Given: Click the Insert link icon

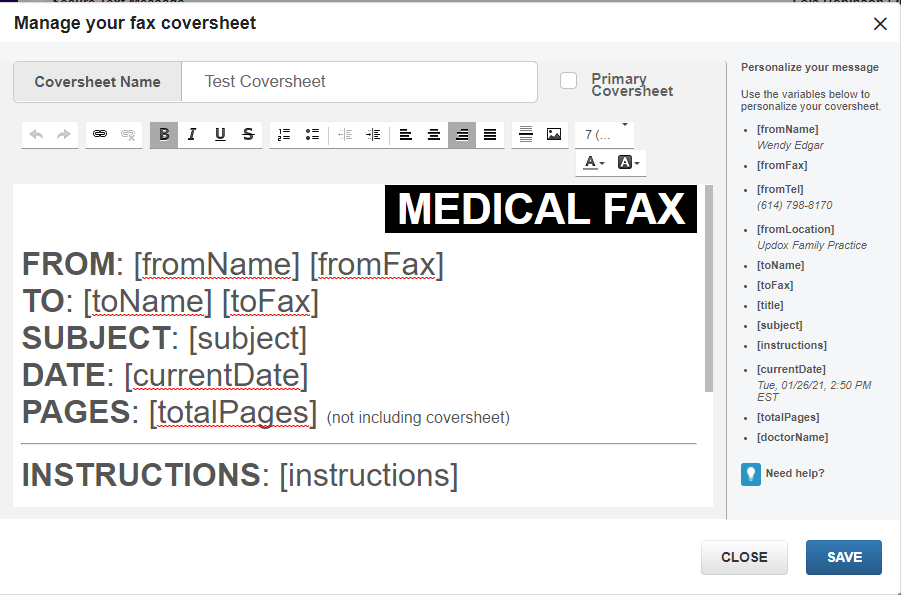Looking at the screenshot, I should point(100,135).
